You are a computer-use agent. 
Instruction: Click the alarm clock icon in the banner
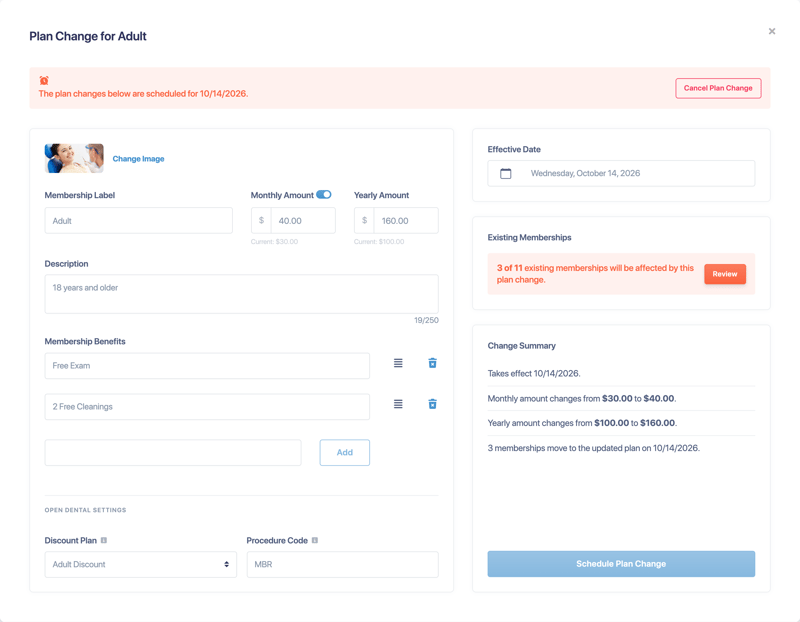click(44, 81)
